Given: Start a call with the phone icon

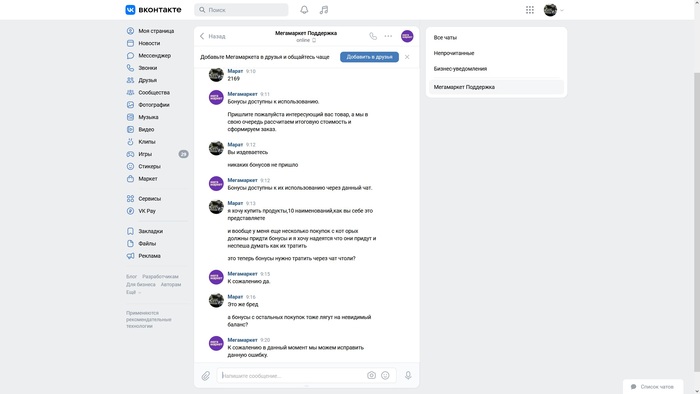Looking at the screenshot, I should coord(373,36).
